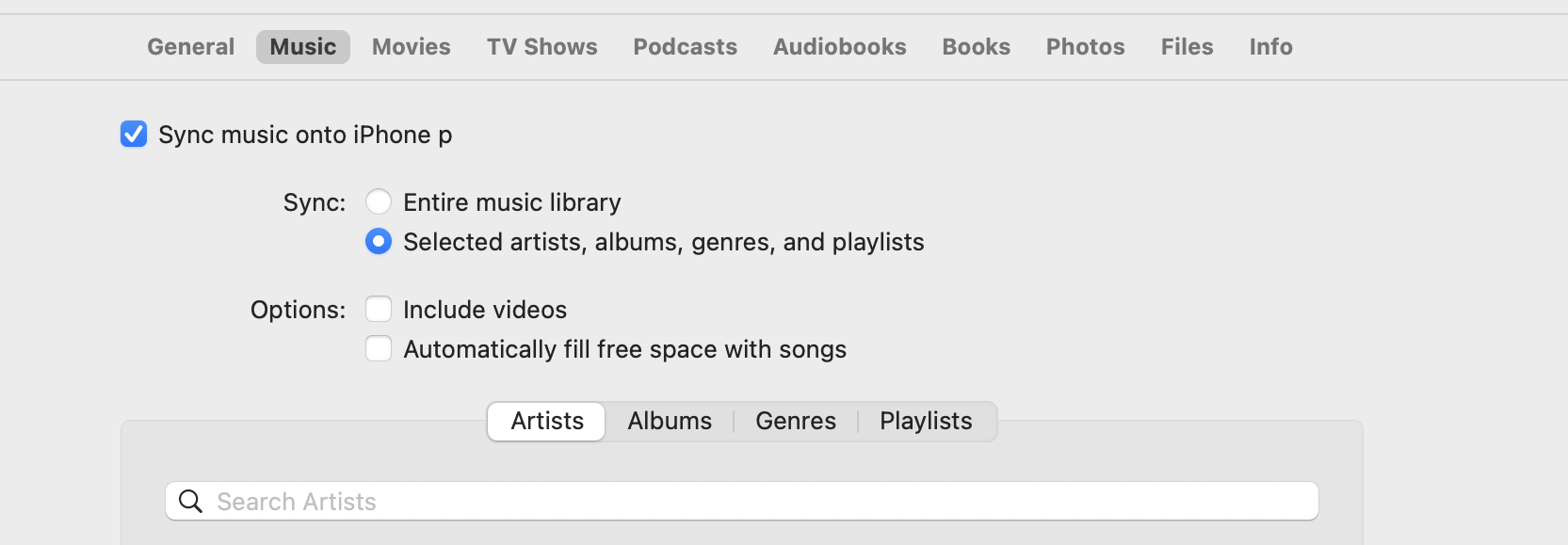Select the Artists segment
Screen dimensions: 1568x545
pos(547,422)
